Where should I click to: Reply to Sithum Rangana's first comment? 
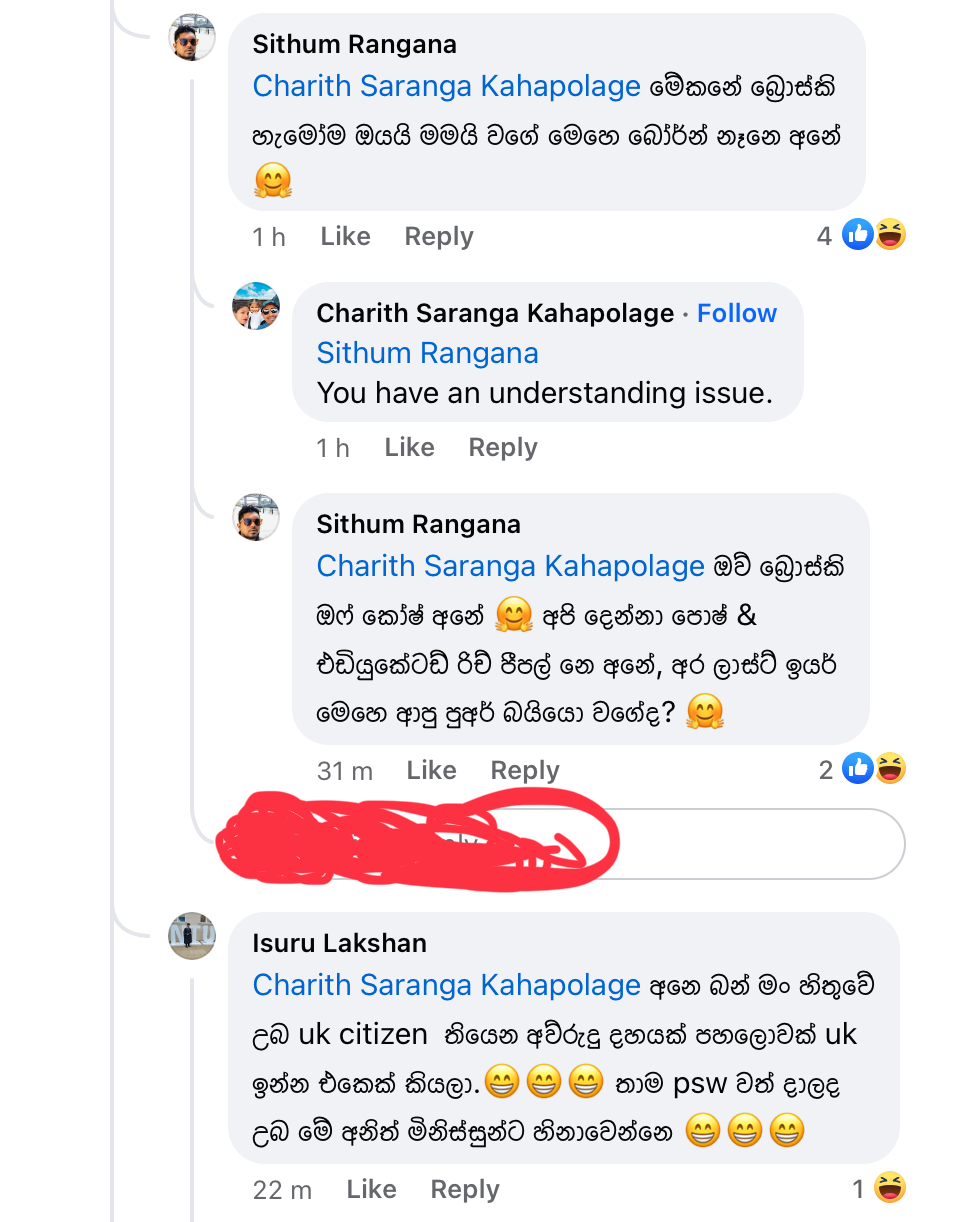[x=439, y=237]
